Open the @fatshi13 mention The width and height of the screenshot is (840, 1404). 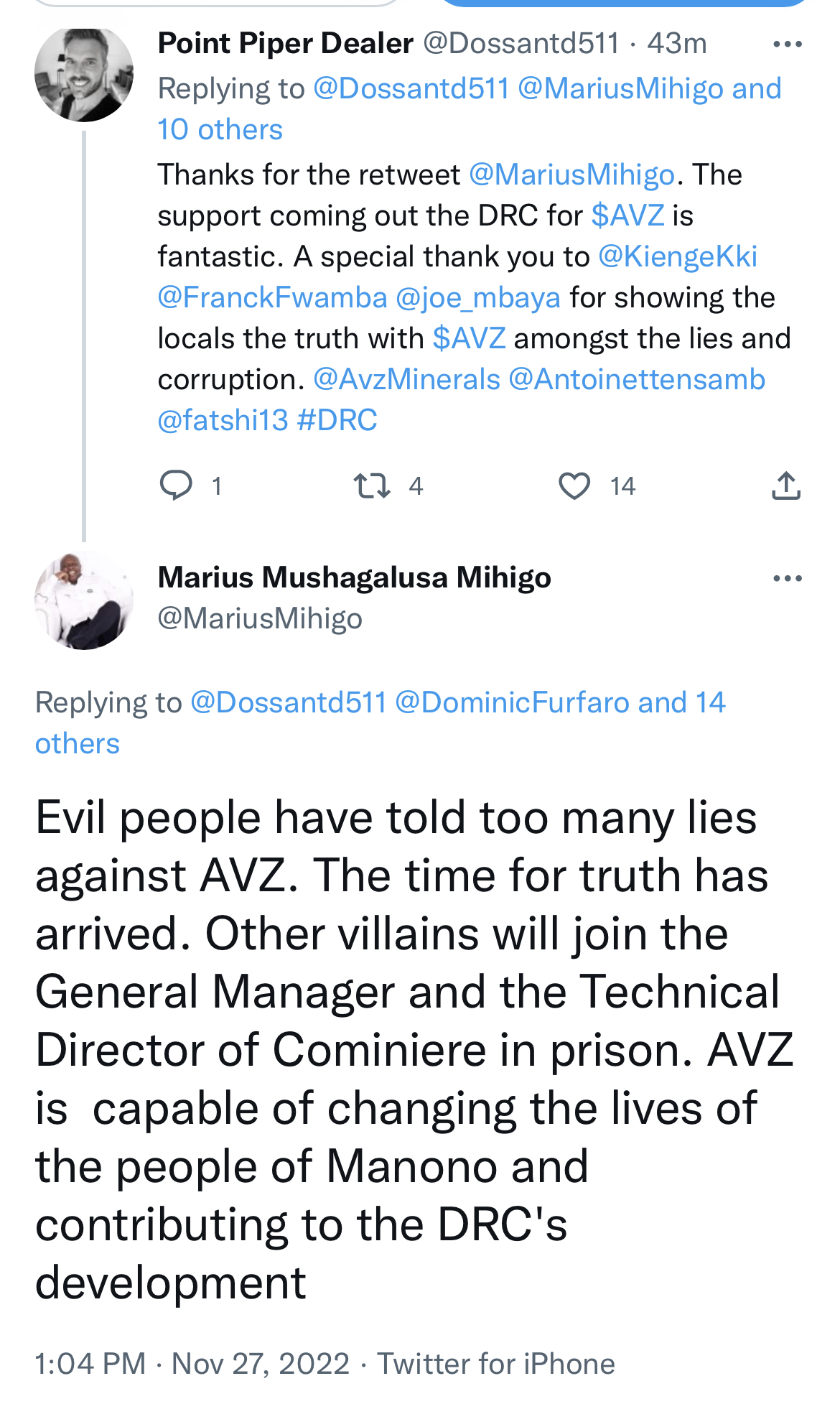[x=223, y=420]
